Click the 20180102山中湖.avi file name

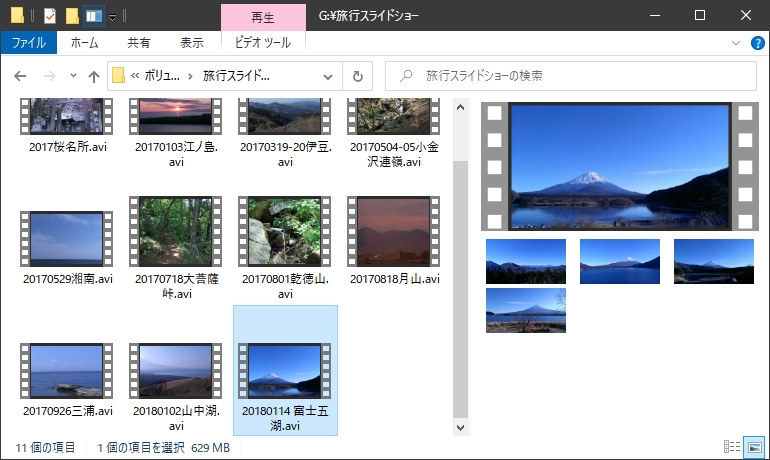pyautogui.click(x=176, y=418)
